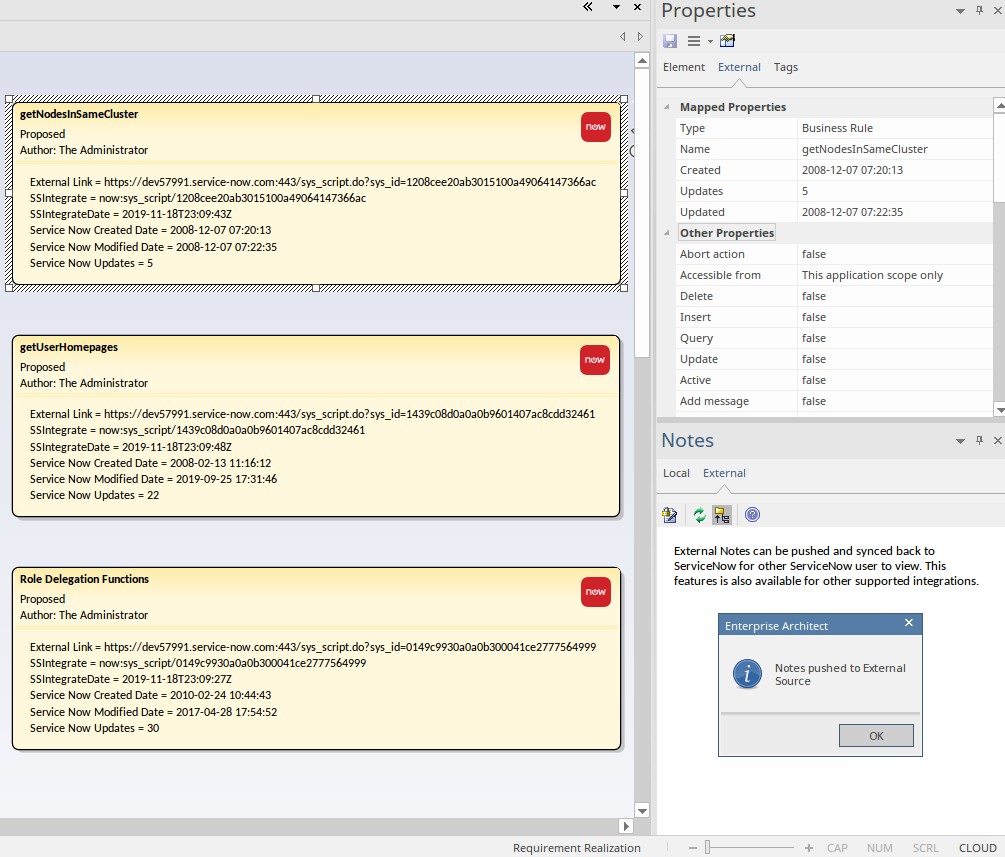Open the Tags tab
Viewport: 1005px width, 857px height.
point(786,67)
